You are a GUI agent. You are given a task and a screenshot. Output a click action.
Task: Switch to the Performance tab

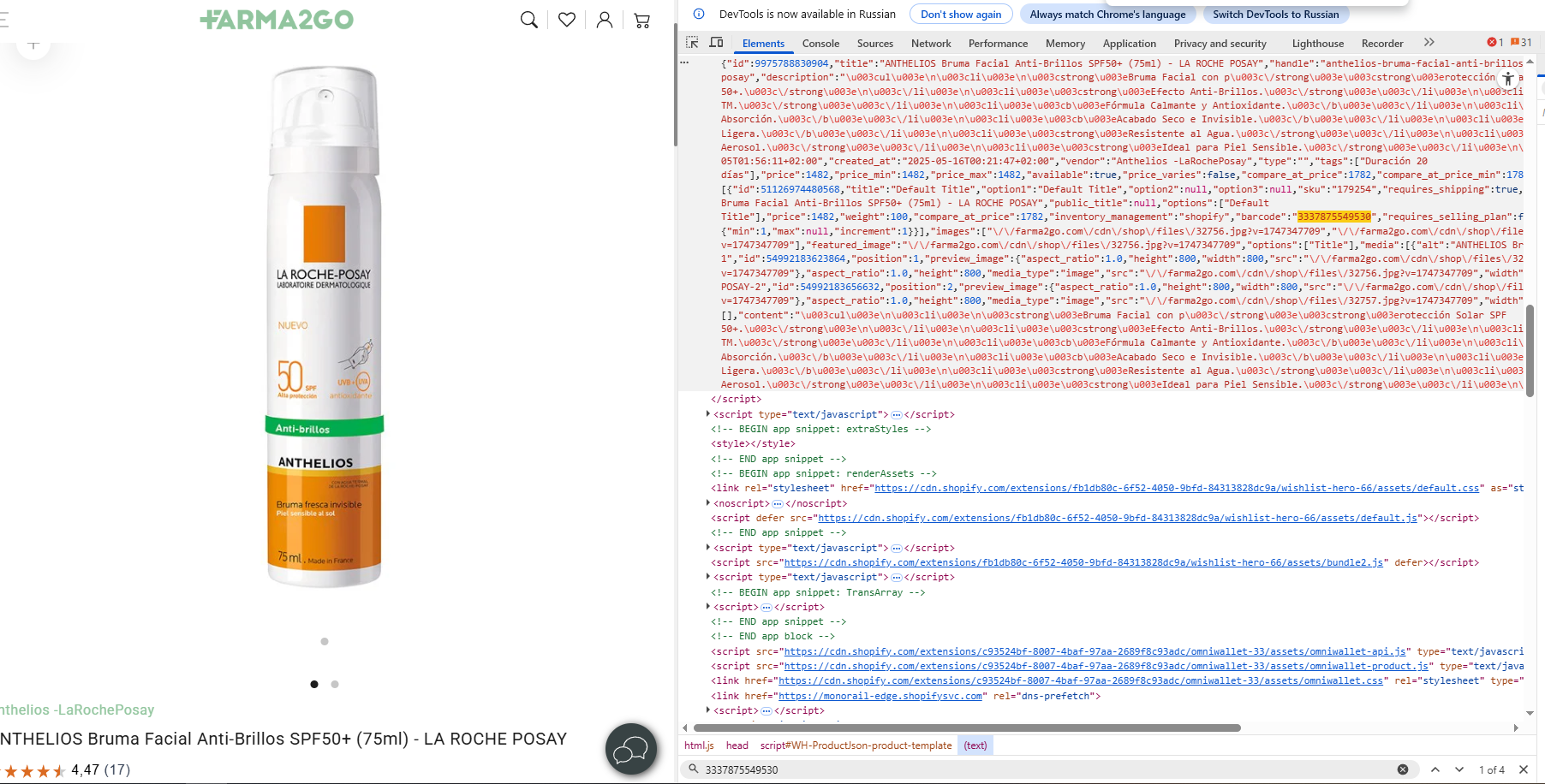[x=998, y=44]
